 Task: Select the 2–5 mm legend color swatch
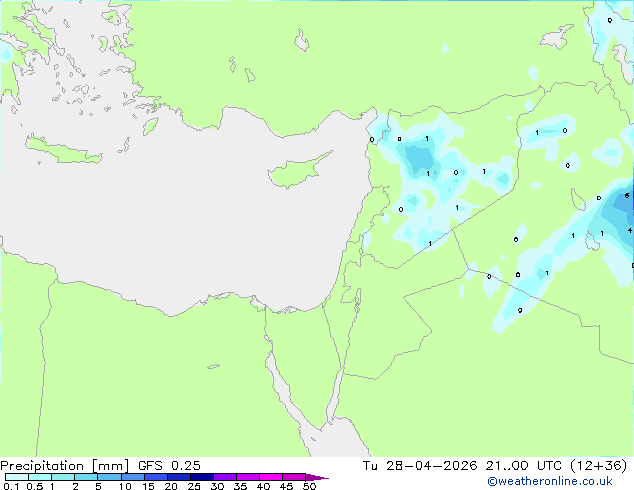tap(86, 477)
